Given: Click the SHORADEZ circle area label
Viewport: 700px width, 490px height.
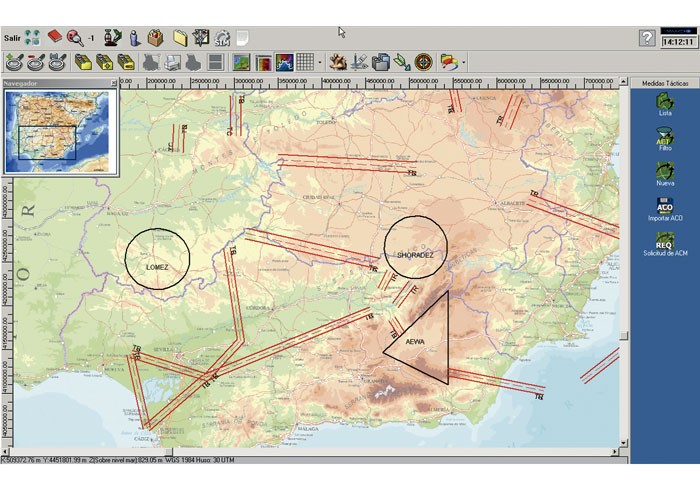Looking at the screenshot, I should pyautogui.click(x=415, y=255).
